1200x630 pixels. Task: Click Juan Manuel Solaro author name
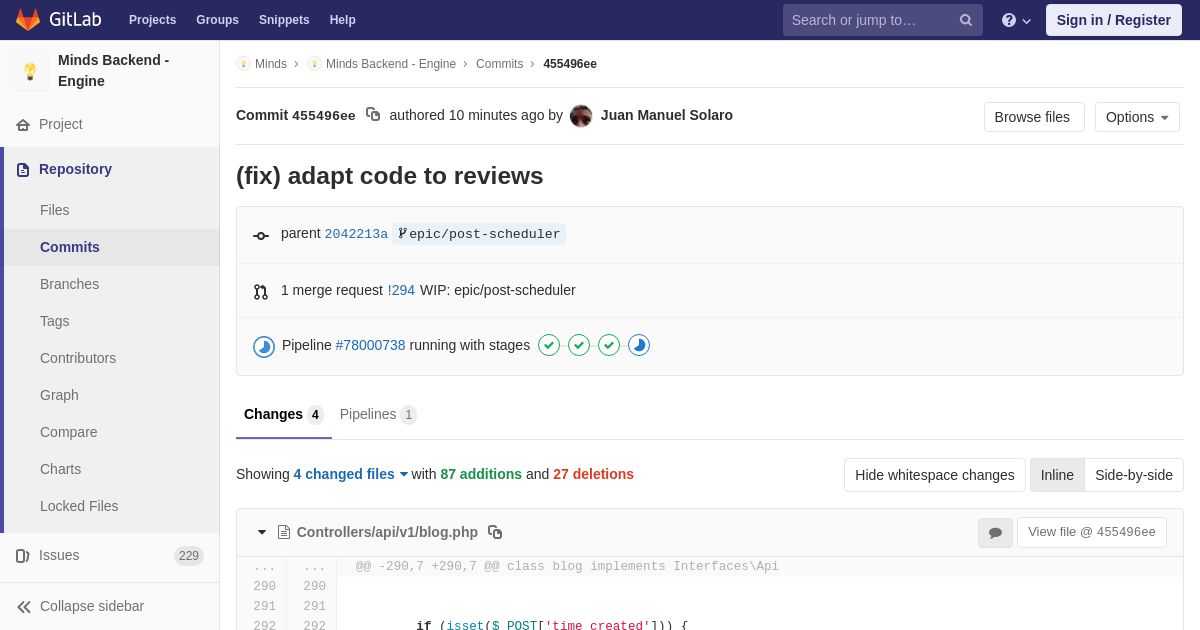click(x=667, y=115)
